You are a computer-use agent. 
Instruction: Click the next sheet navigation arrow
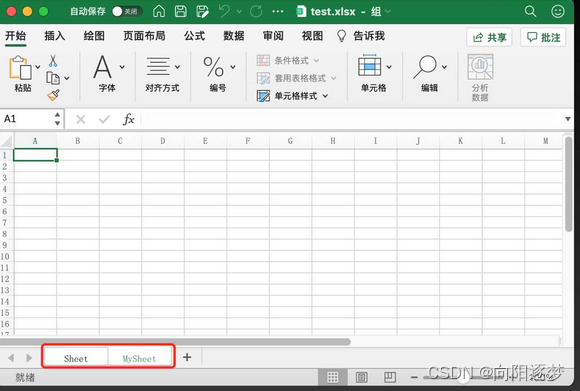[29, 358]
